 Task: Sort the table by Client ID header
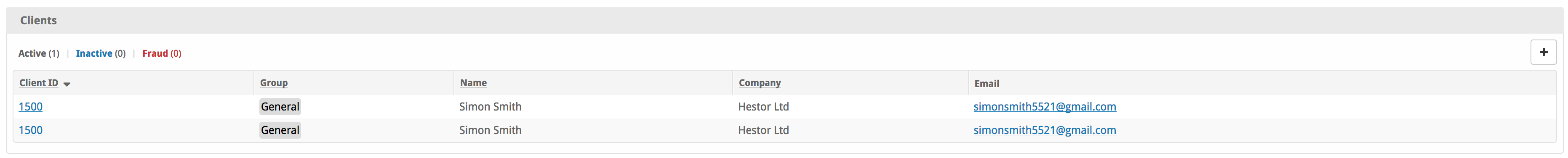tap(39, 83)
